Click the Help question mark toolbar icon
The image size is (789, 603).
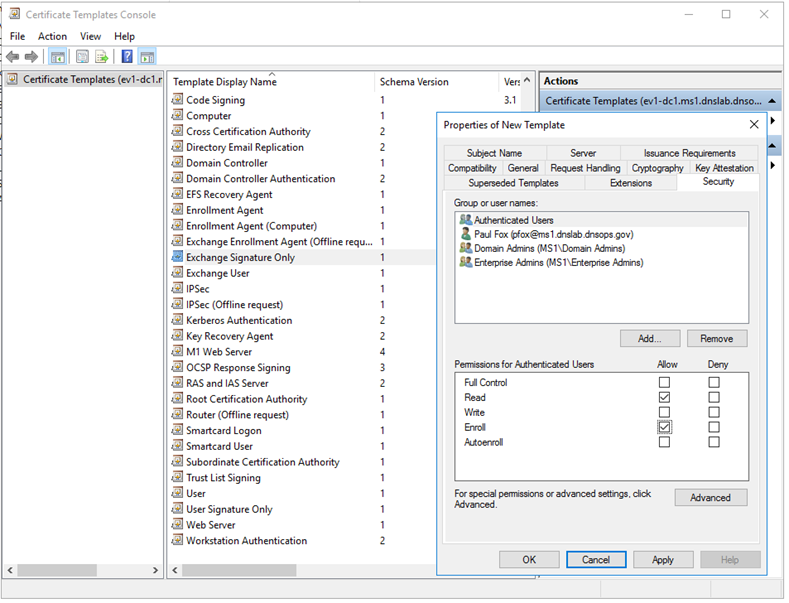(127, 57)
